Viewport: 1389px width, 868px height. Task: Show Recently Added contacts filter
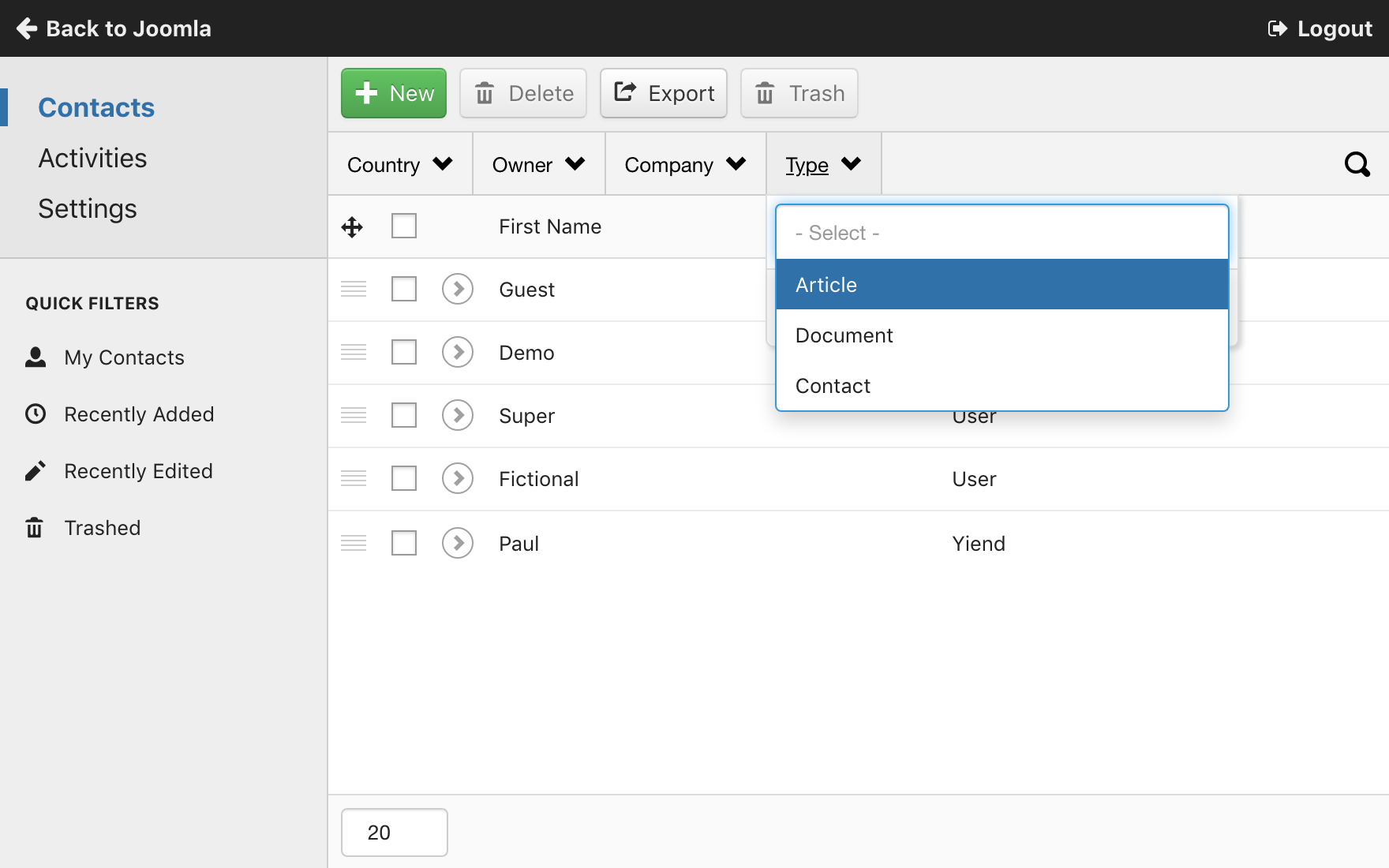[139, 414]
